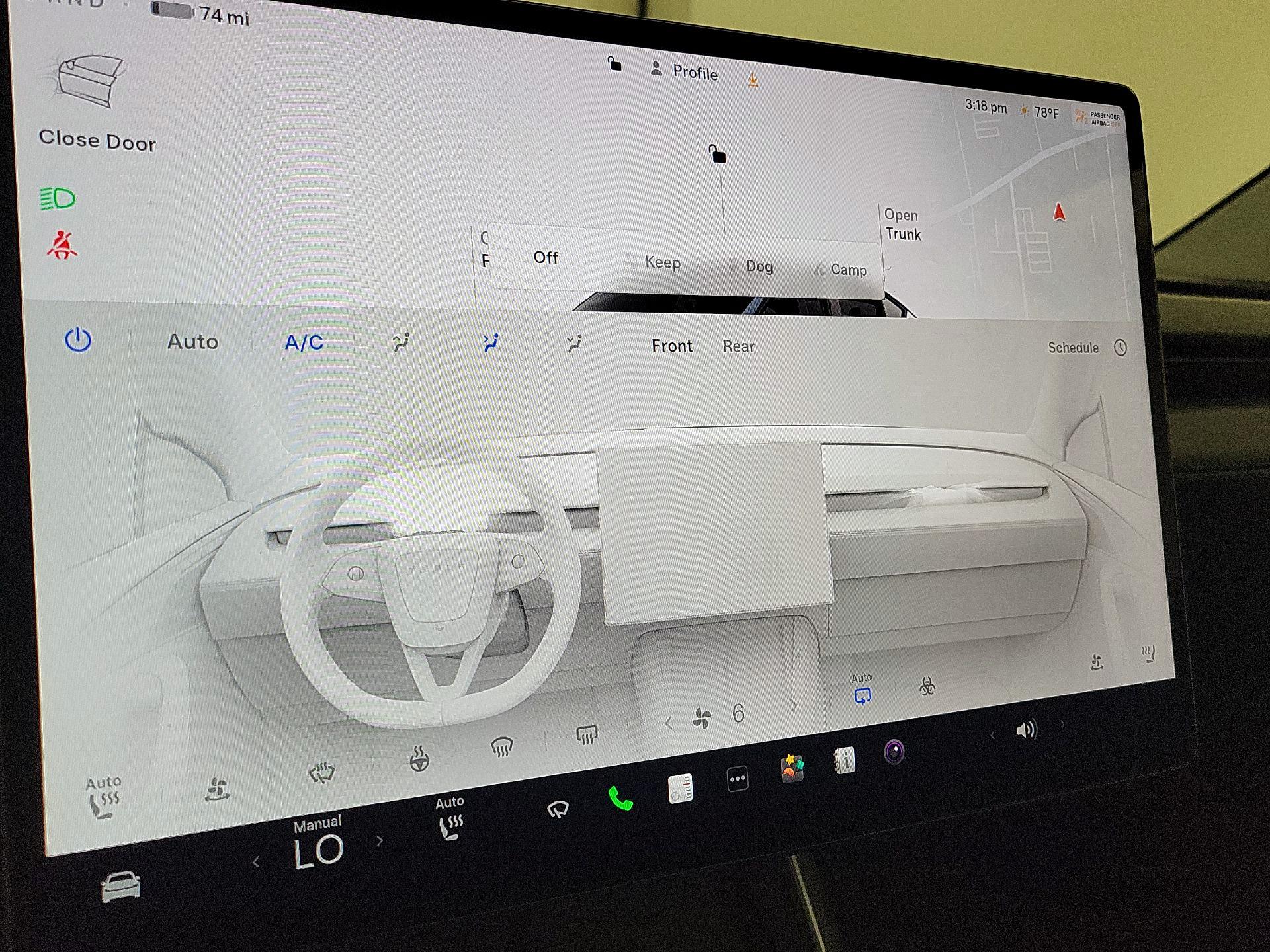
Task: Toggle windshield airflow vent
Action: point(401,342)
